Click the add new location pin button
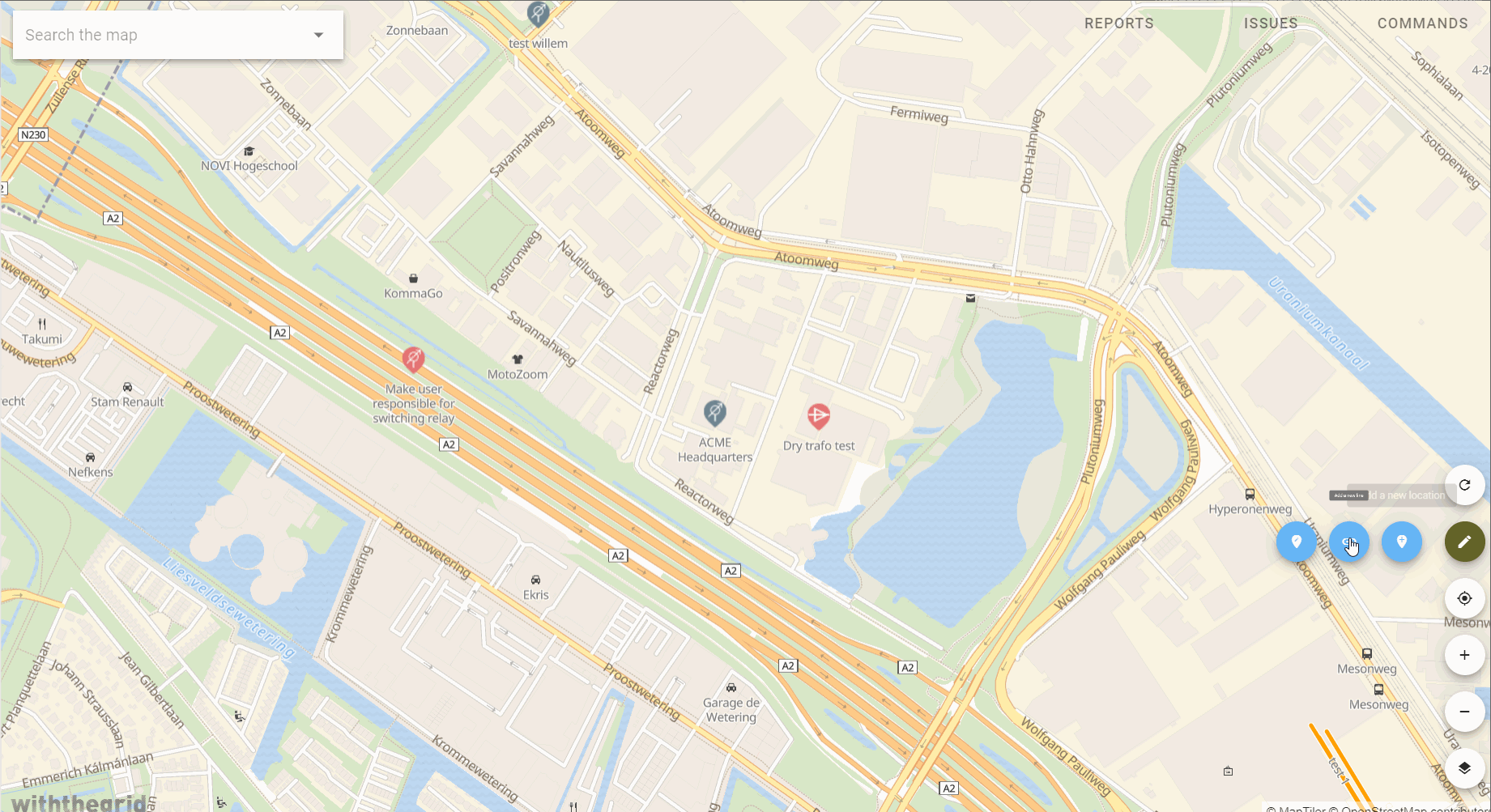 click(x=1402, y=542)
